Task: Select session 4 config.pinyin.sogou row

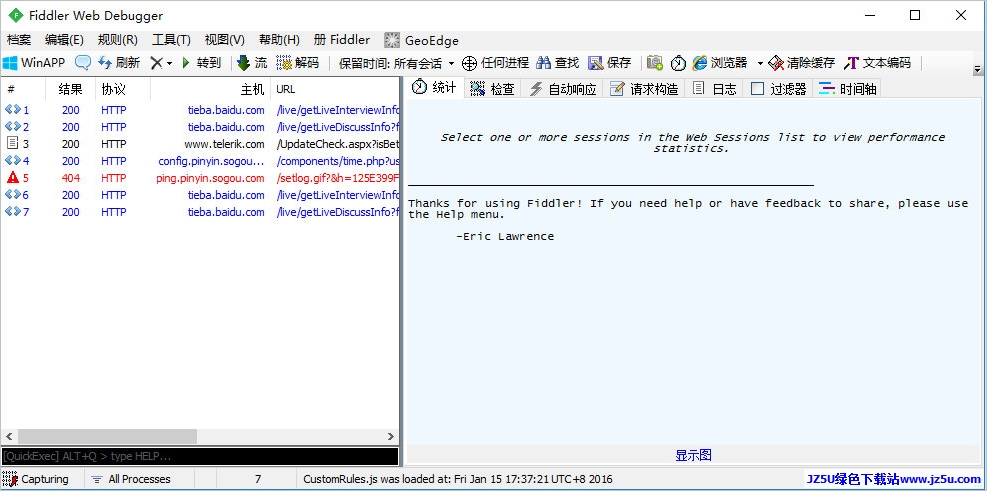Action: 200,161
